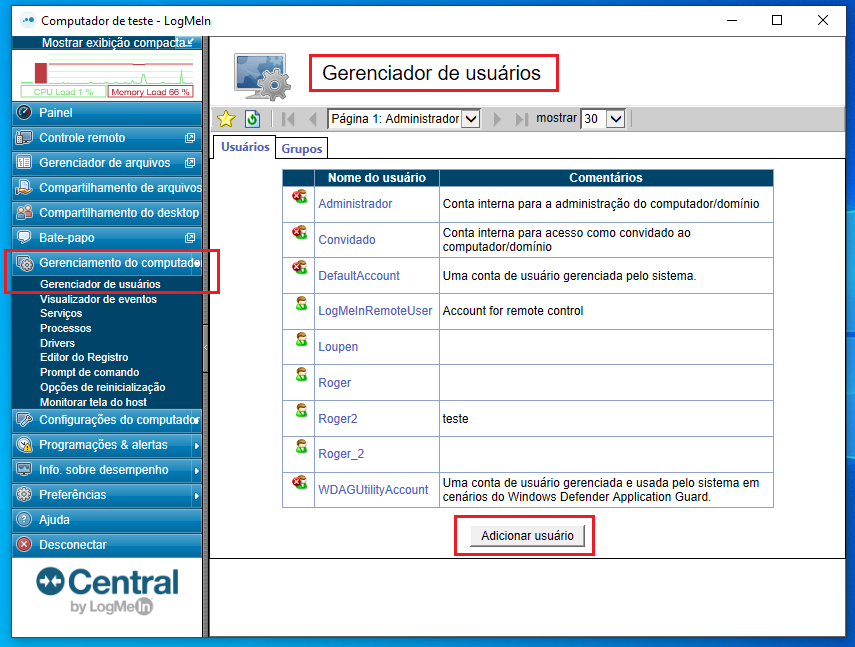Click the Memory Load indicator
The height and width of the screenshot is (647, 855).
150,92
